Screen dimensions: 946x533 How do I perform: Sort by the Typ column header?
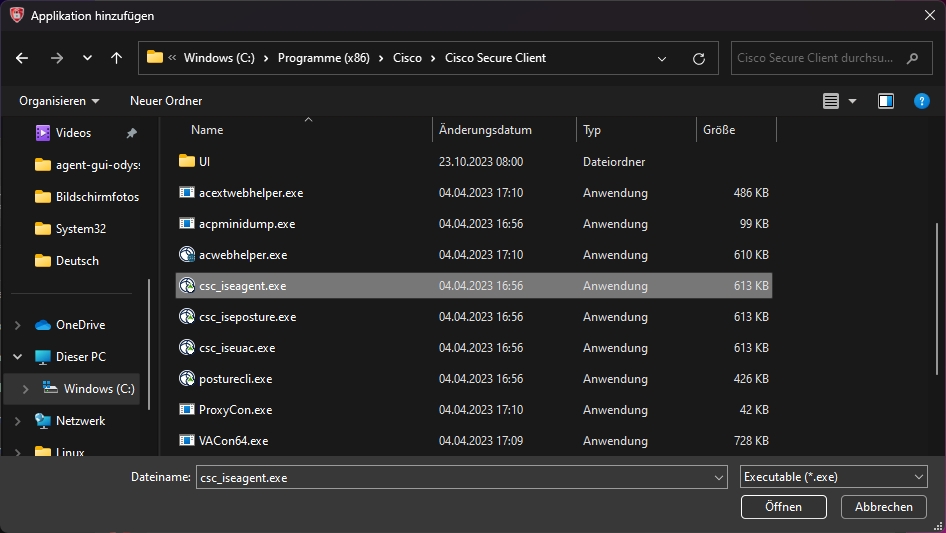click(x=592, y=130)
